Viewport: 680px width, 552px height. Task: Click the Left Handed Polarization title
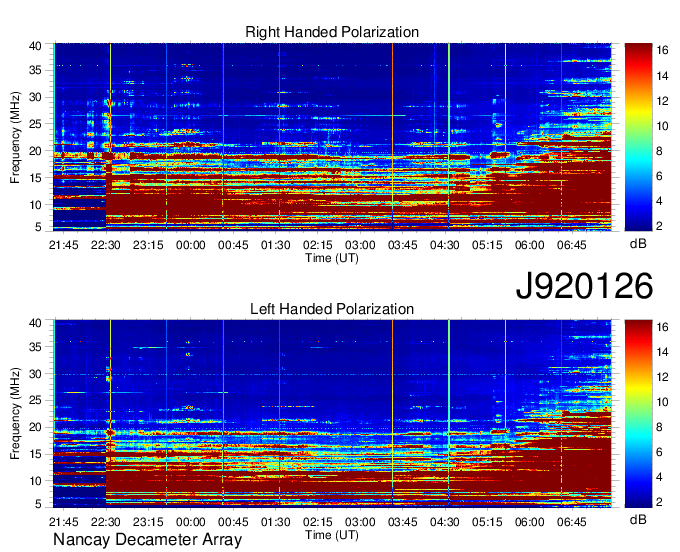click(x=332, y=309)
